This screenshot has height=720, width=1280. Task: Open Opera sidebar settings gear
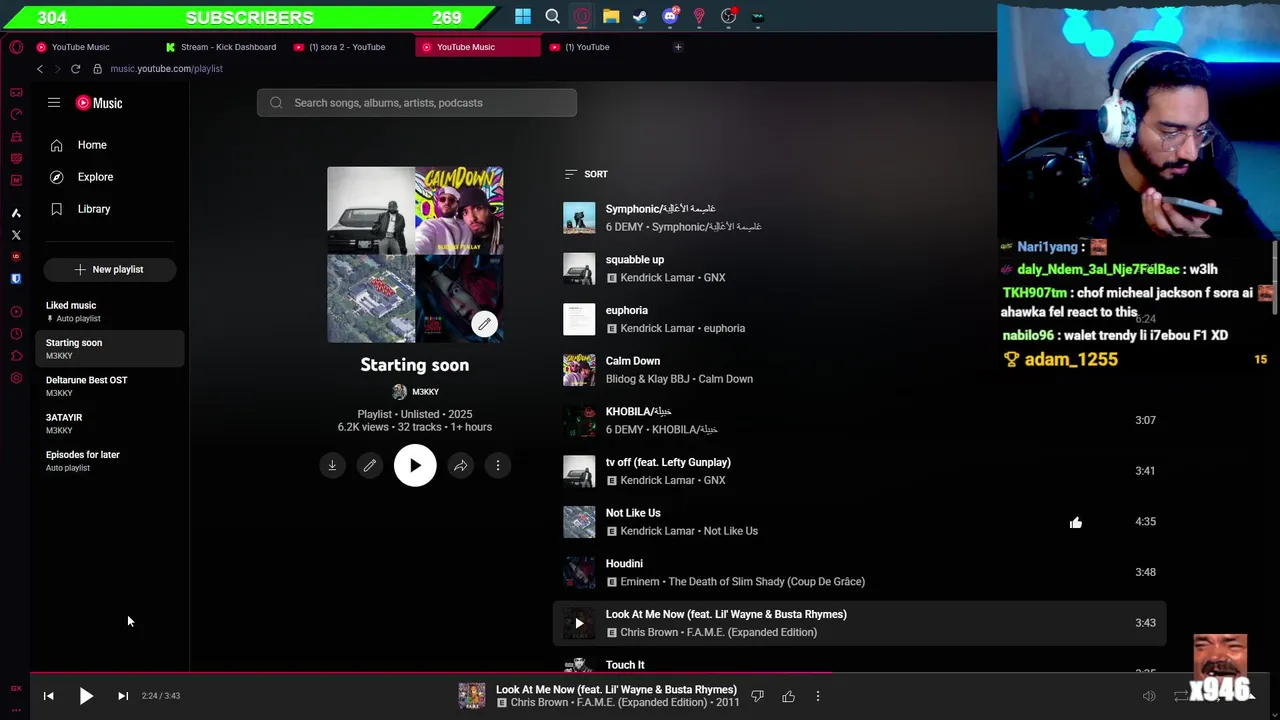(16, 378)
